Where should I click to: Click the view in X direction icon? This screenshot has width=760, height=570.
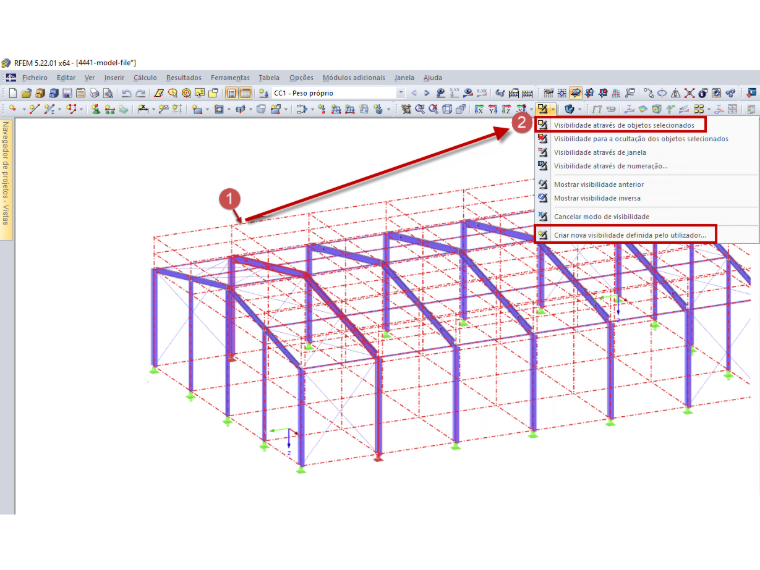tap(479, 109)
